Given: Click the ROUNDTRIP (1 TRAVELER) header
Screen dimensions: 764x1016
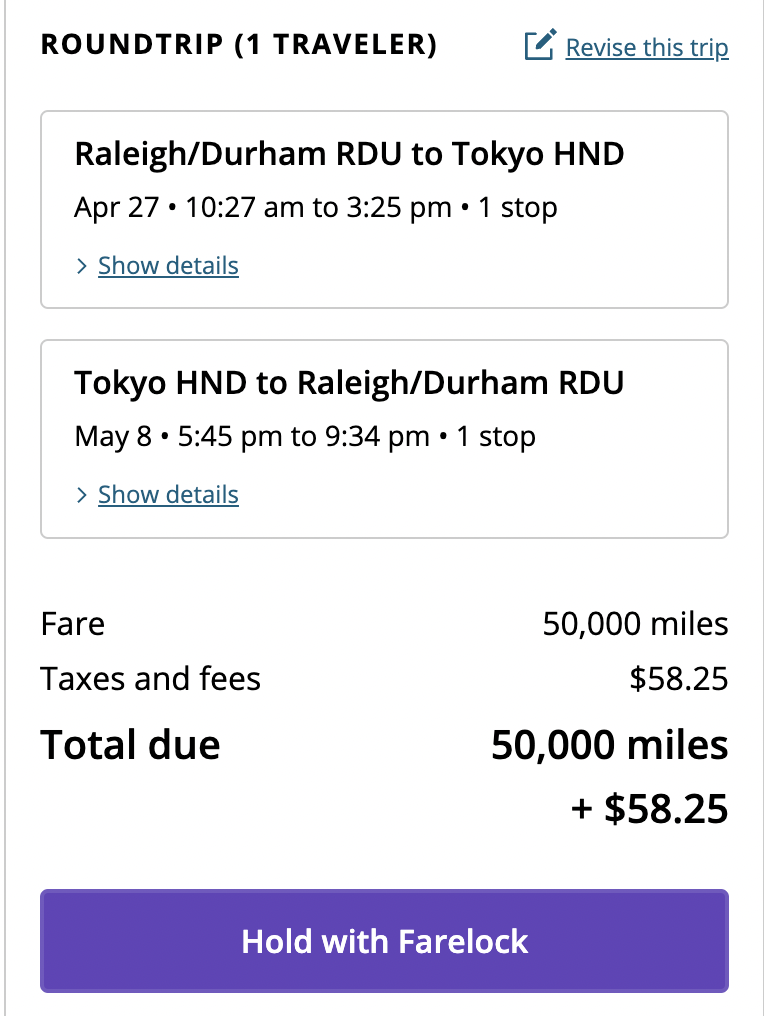Looking at the screenshot, I should point(239,45).
